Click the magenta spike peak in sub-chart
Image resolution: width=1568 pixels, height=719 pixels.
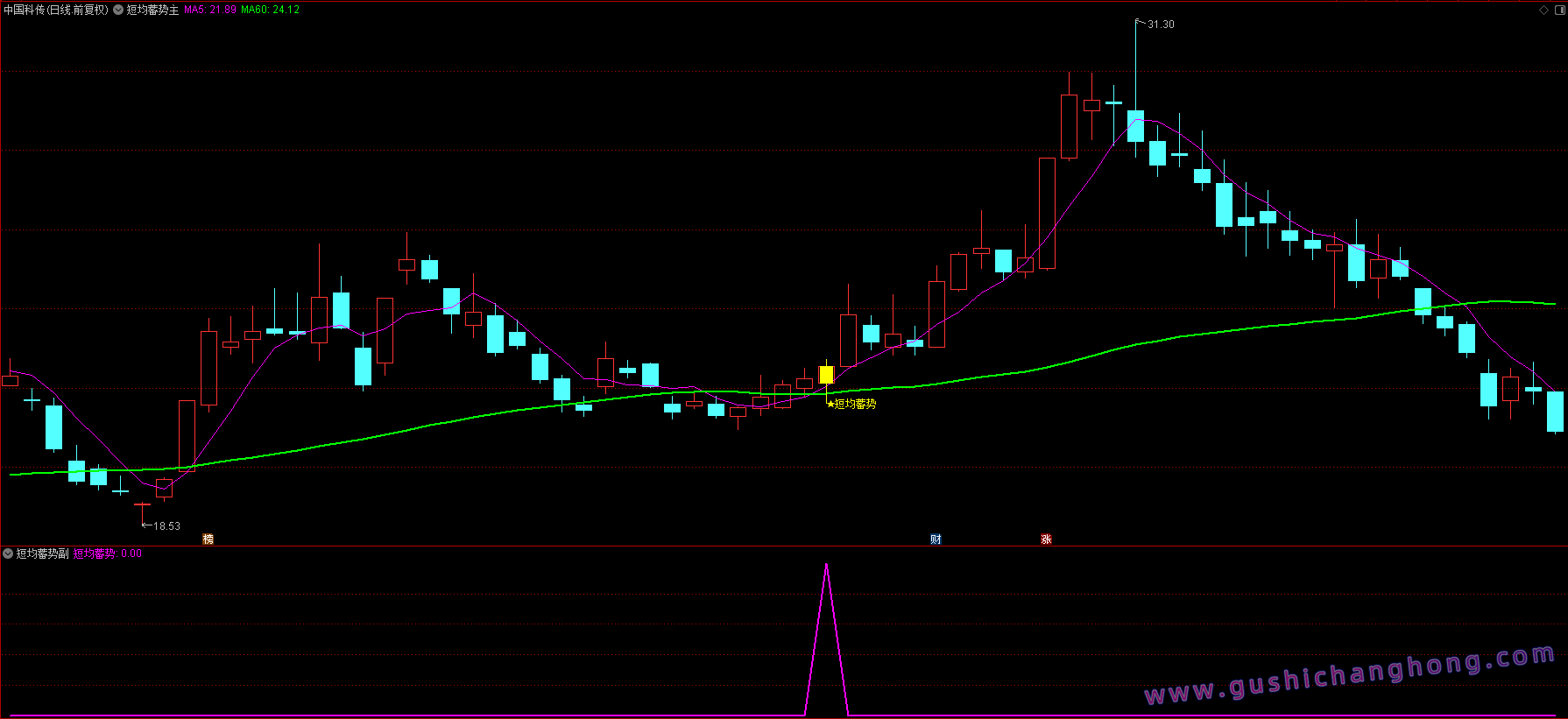pyautogui.click(x=826, y=566)
